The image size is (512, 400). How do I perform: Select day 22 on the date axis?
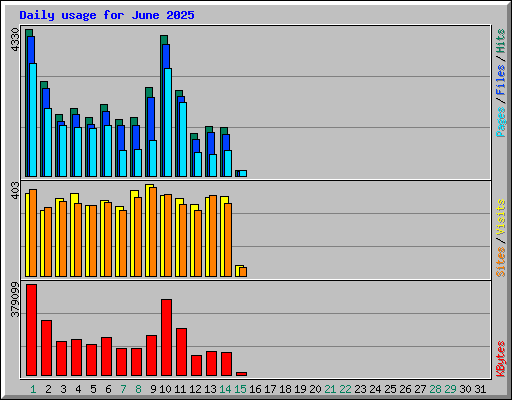[x=345, y=389]
